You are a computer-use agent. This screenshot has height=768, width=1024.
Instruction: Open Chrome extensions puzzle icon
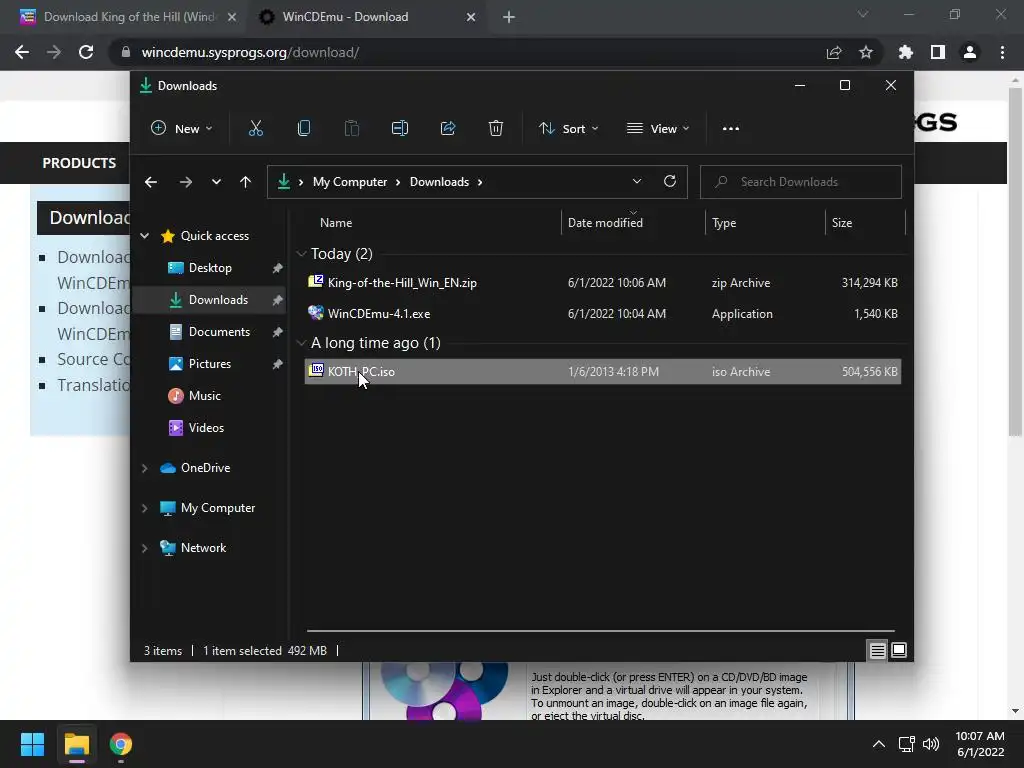(x=906, y=52)
